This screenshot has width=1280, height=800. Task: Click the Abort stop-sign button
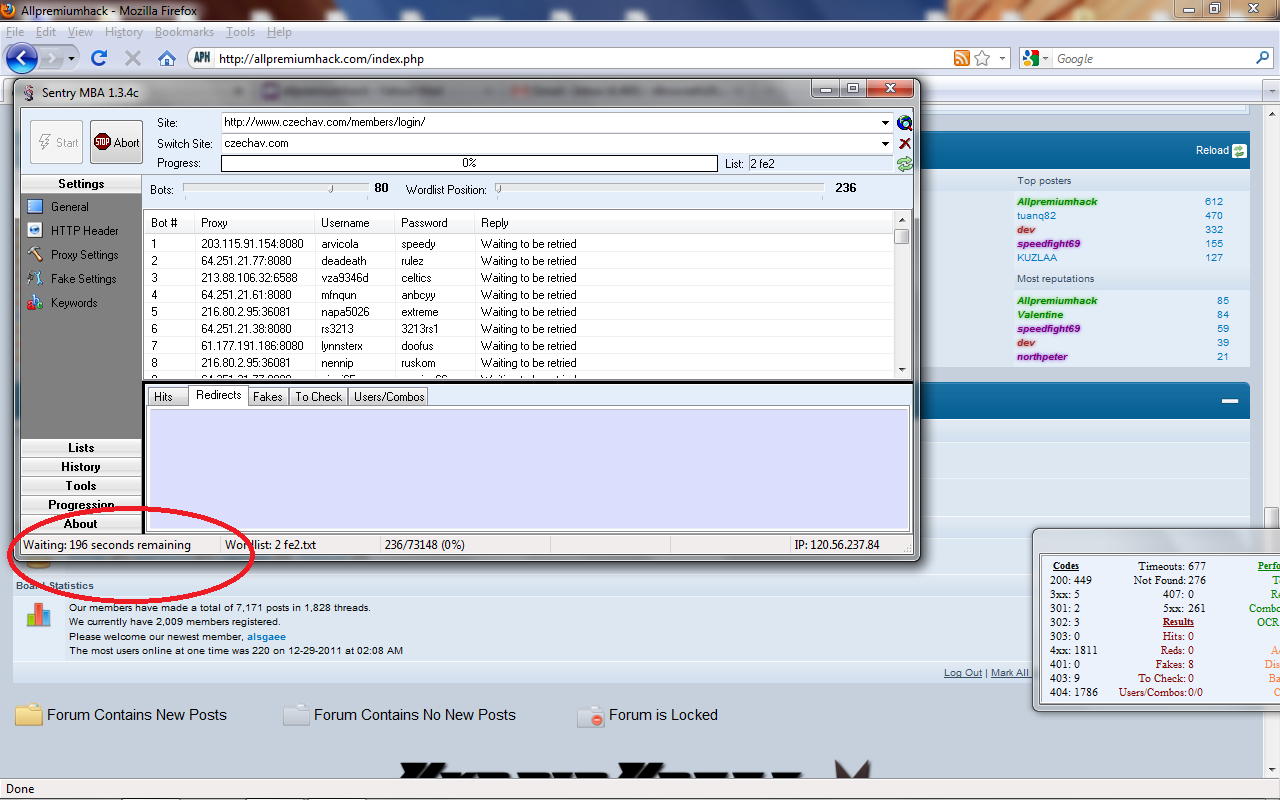(x=116, y=142)
